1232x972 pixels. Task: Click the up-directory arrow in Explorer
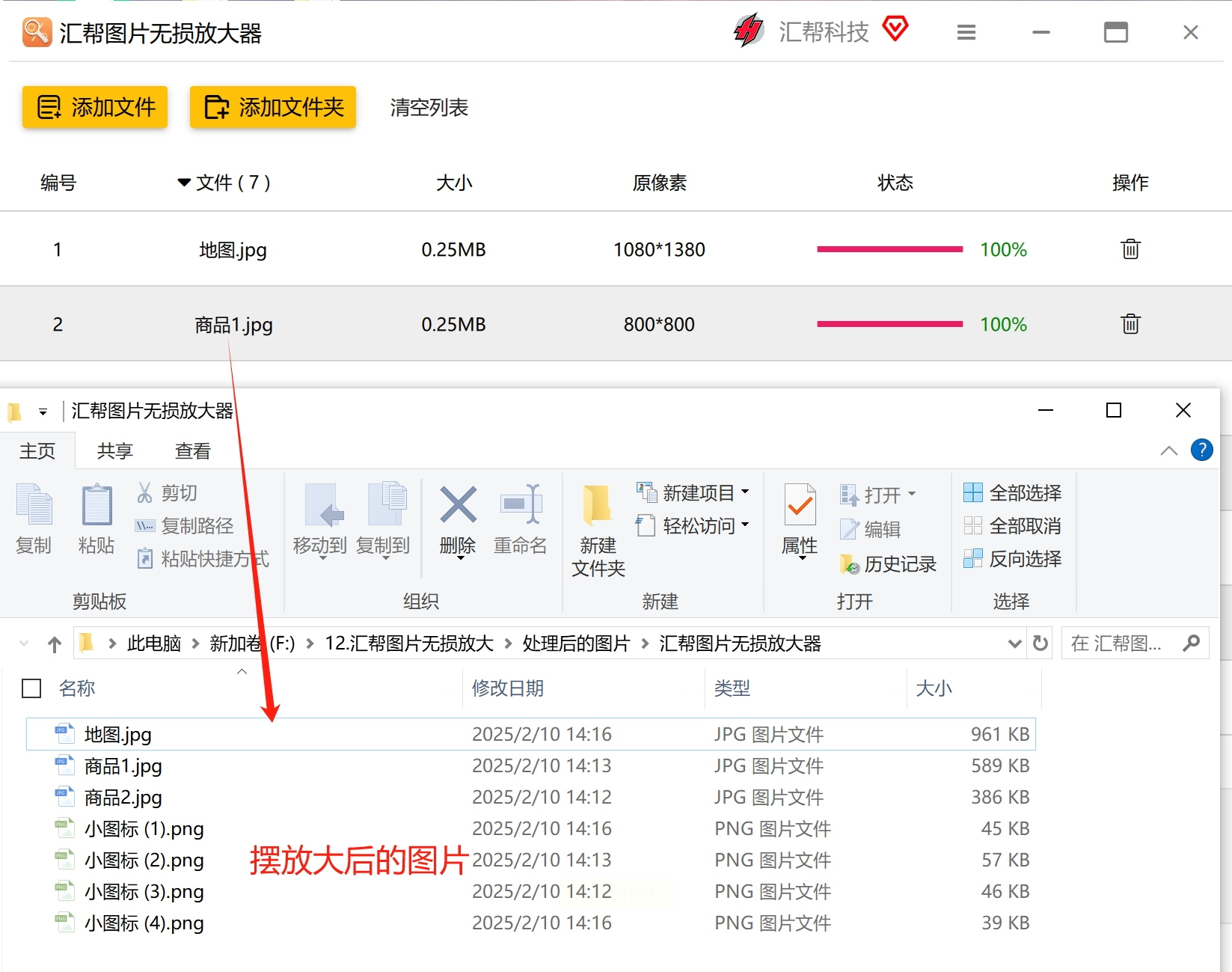click(55, 644)
